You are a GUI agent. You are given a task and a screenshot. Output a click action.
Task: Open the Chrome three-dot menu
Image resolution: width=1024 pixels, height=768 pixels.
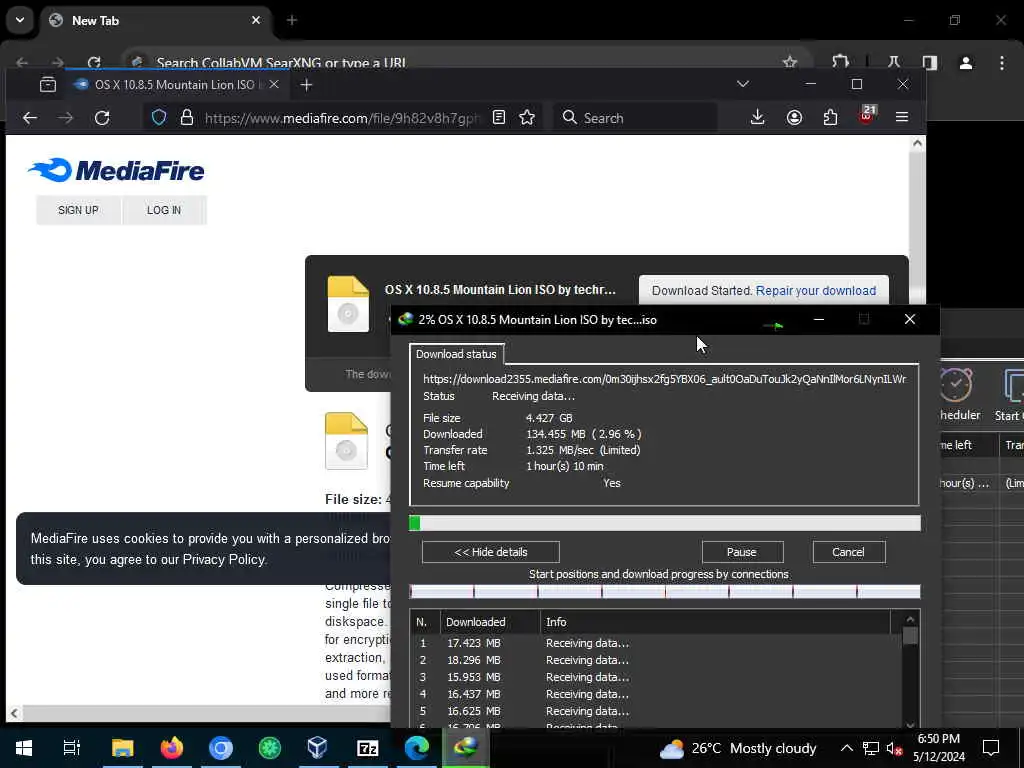point(1002,63)
